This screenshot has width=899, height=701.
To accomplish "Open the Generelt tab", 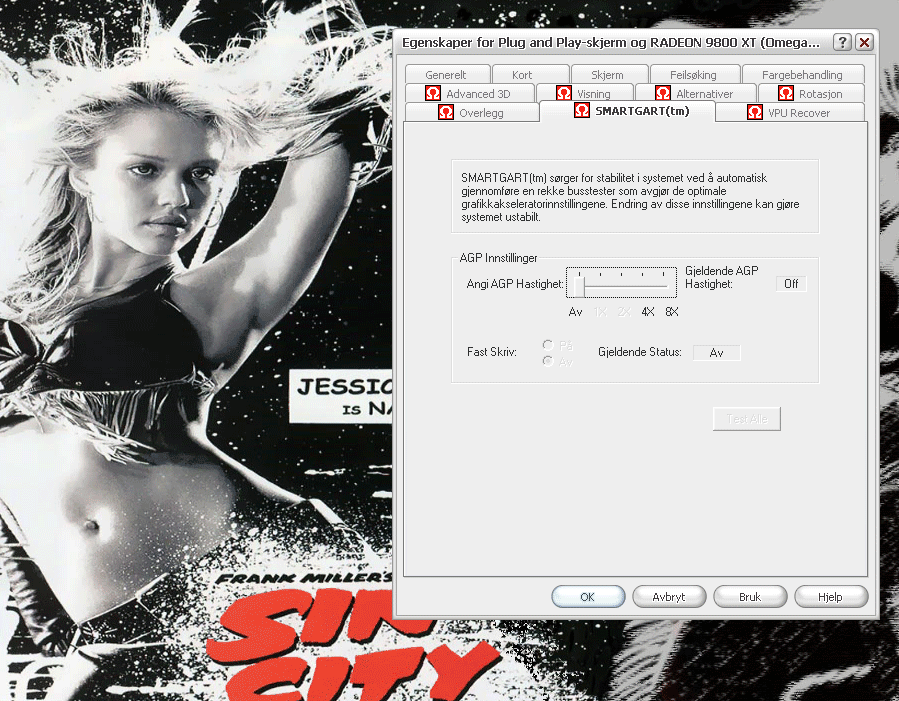I will point(447,75).
